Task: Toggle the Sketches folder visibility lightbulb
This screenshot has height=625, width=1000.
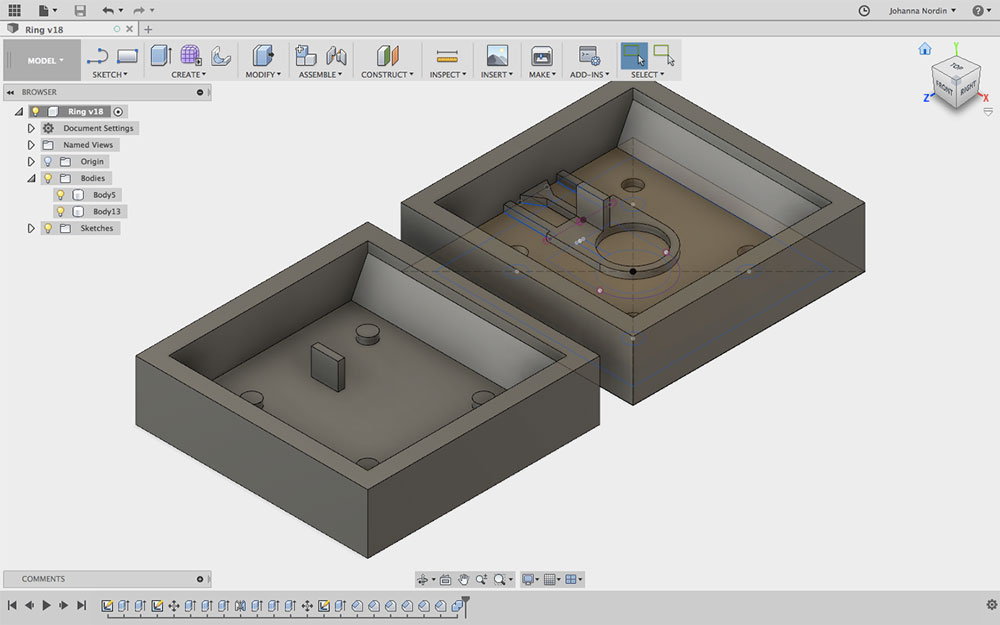Action: [47, 228]
